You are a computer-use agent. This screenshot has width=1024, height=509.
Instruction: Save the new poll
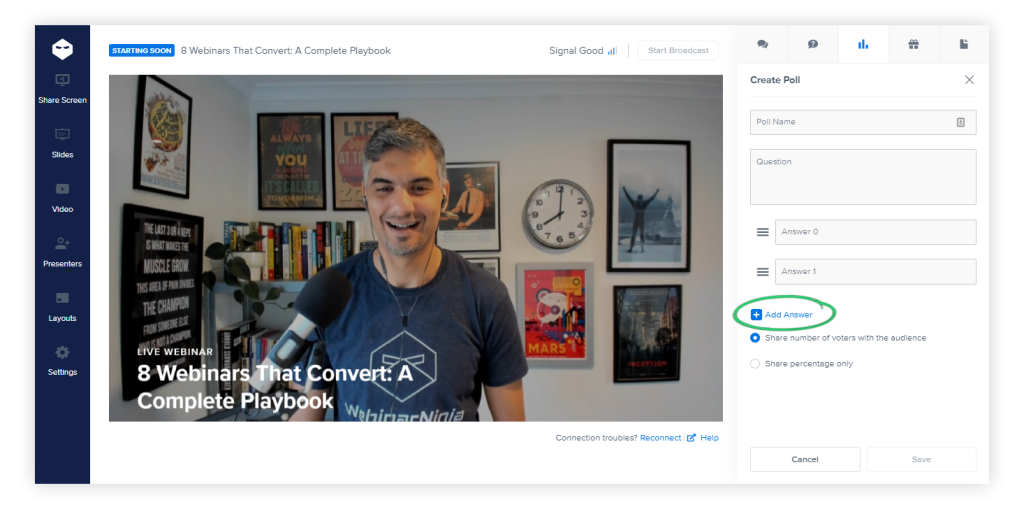921,459
